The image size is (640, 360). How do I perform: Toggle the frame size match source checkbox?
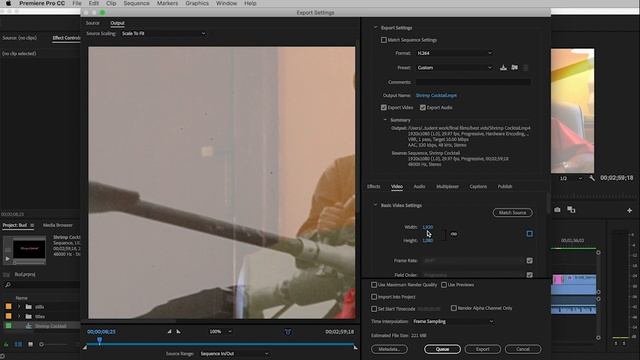[529, 234]
